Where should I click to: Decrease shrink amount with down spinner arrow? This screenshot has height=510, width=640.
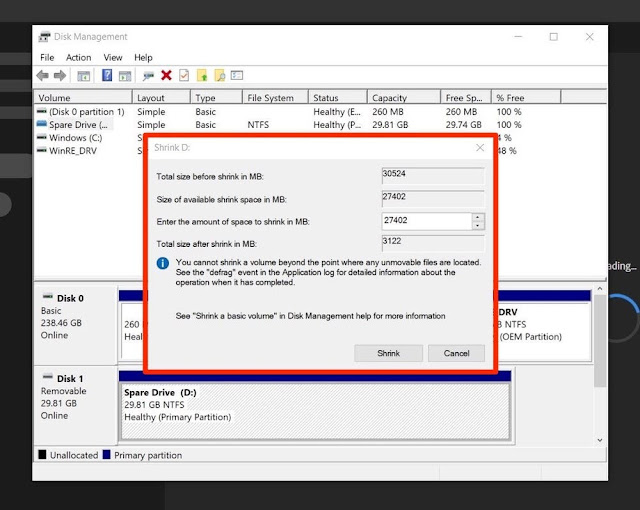tap(478, 226)
